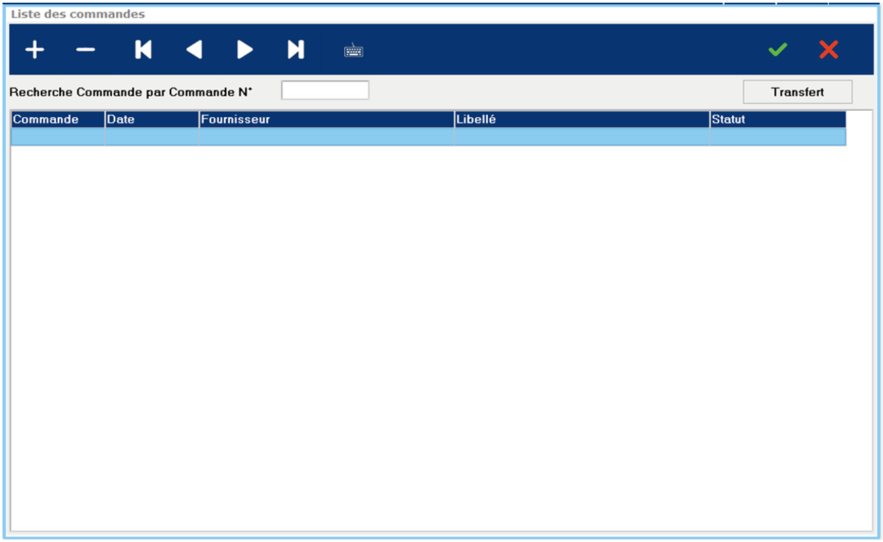Confirm with the green checkmark icon
Image resolution: width=883 pixels, height=542 pixels.
pyautogui.click(x=777, y=50)
